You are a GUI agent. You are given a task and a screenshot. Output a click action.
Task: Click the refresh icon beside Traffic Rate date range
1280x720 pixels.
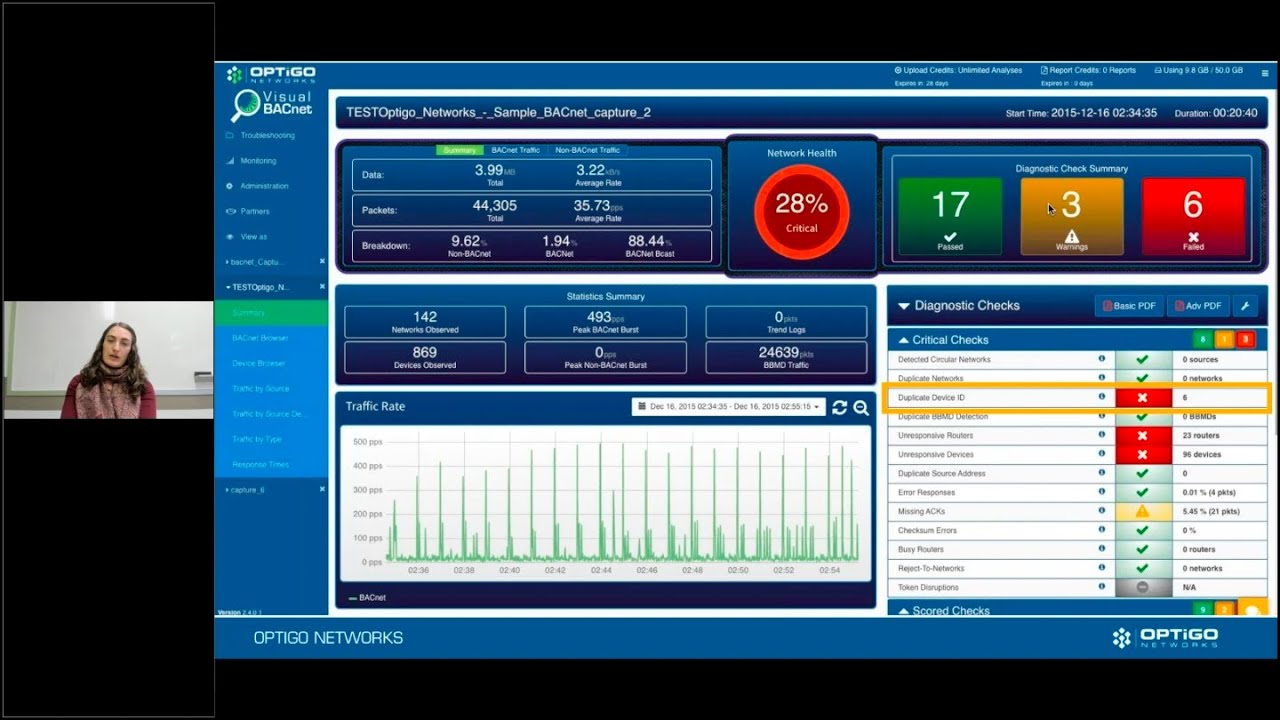(x=839, y=407)
